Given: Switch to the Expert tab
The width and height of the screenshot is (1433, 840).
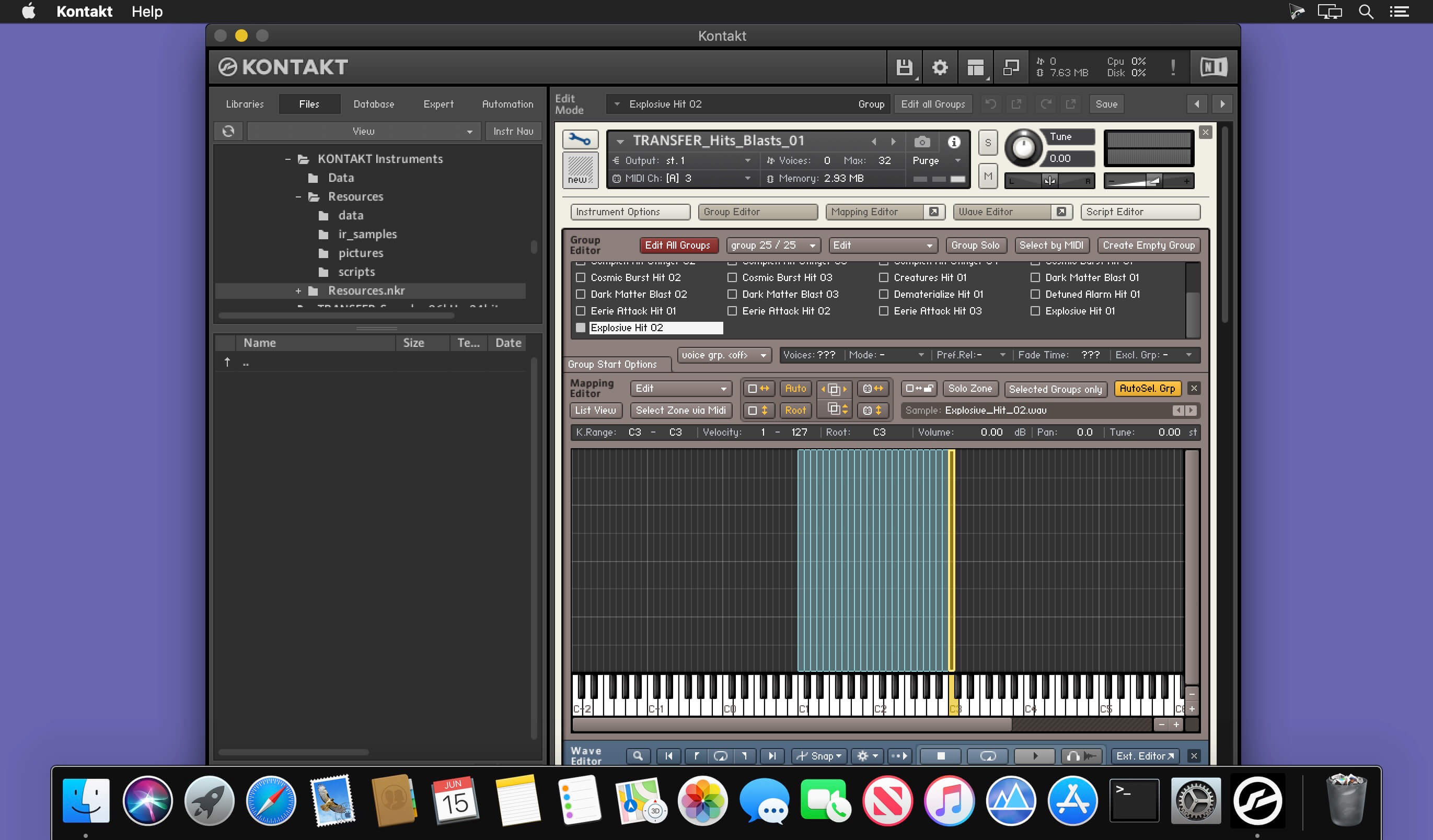Looking at the screenshot, I should pyautogui.click(x=438, y=104).
